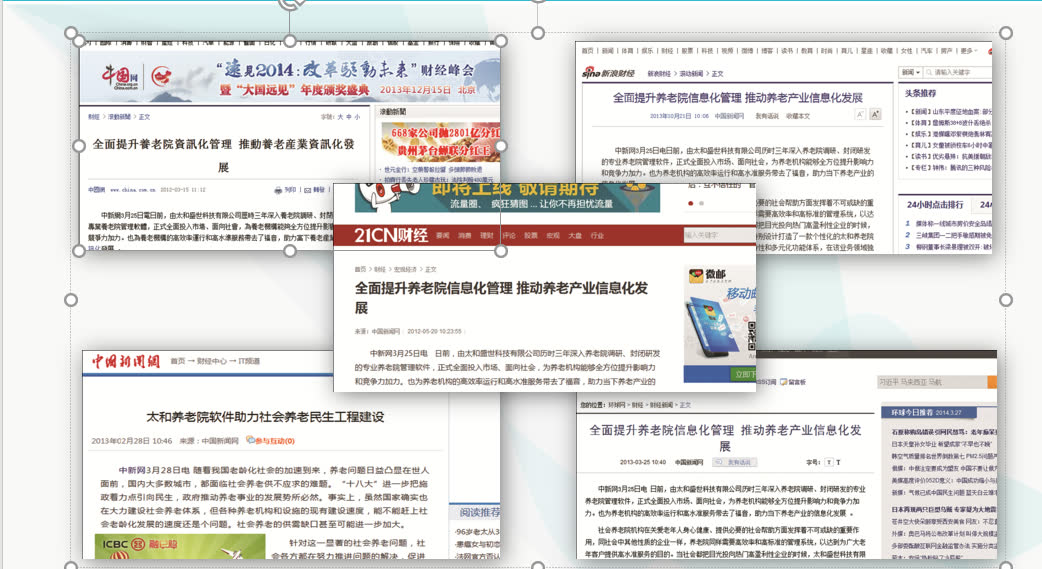The image size is (1042, 569).
Task: Click bottom-middle sizing handle of China.com screenshot
Action: [x=290, y=251]
